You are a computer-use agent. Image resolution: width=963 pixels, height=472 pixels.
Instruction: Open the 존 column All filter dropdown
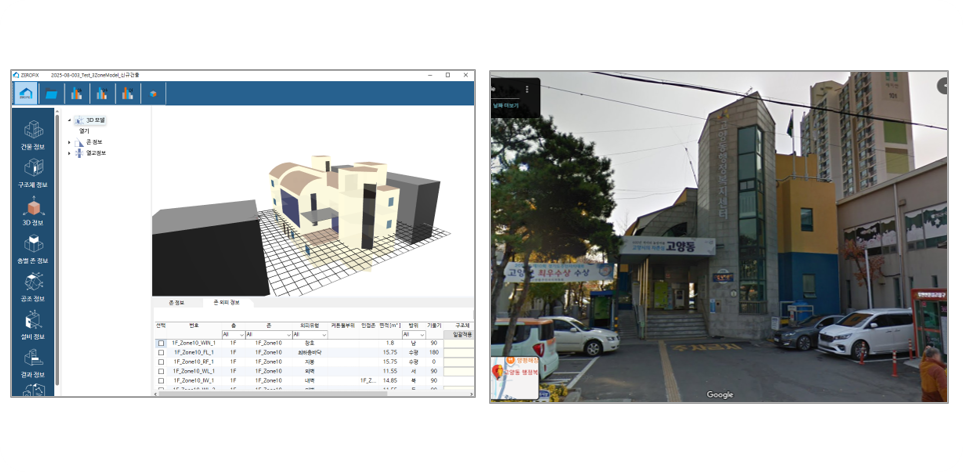(268, 335)
